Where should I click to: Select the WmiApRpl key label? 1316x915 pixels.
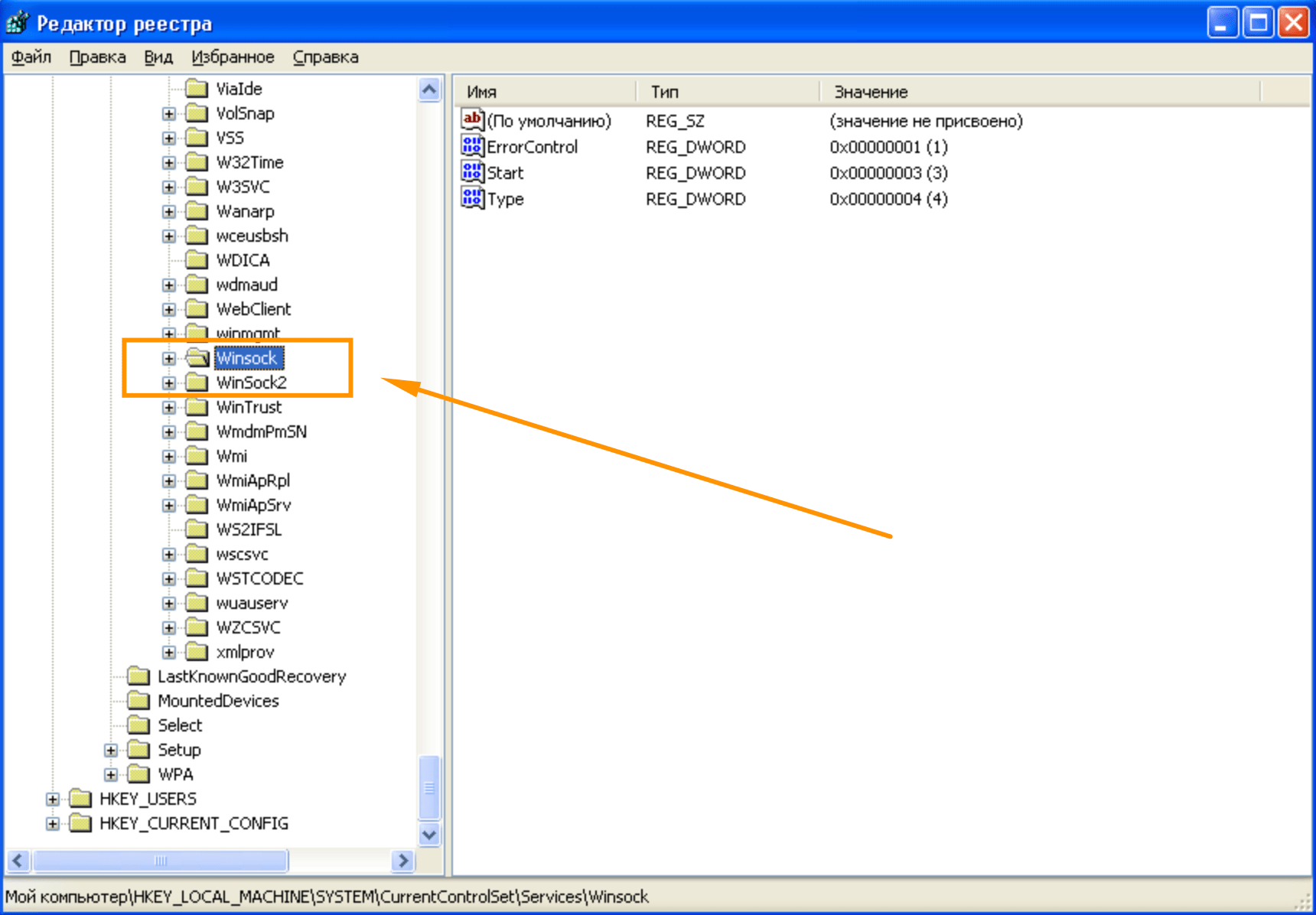point(252,480)
